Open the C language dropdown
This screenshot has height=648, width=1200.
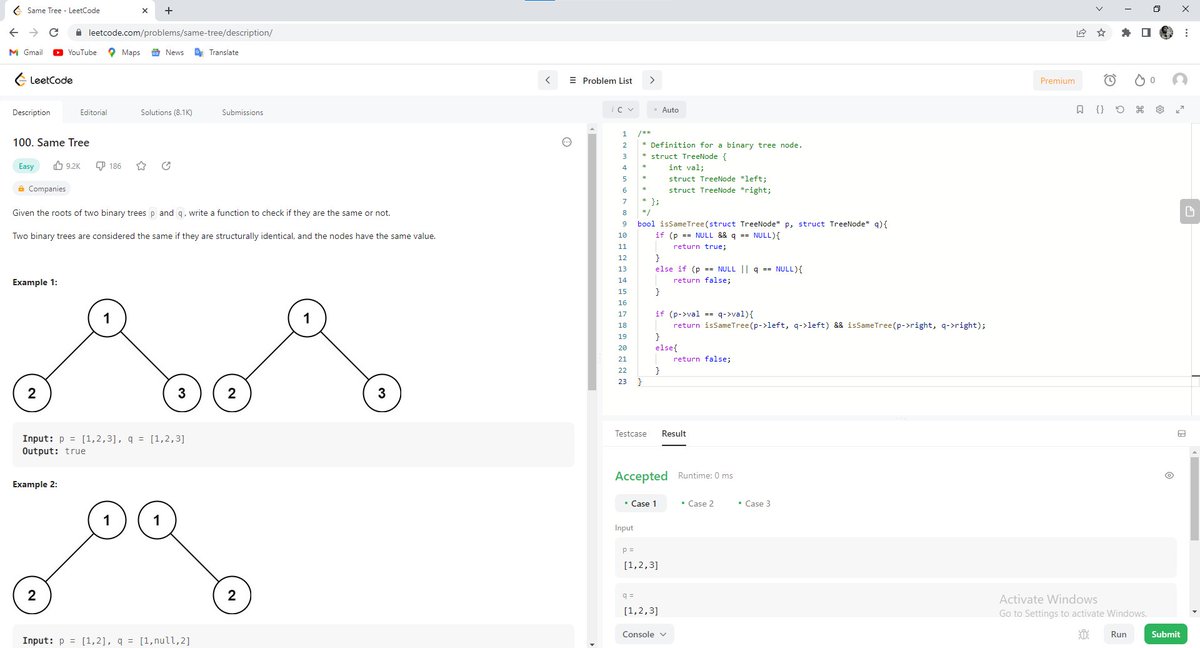tap(621, 109)
